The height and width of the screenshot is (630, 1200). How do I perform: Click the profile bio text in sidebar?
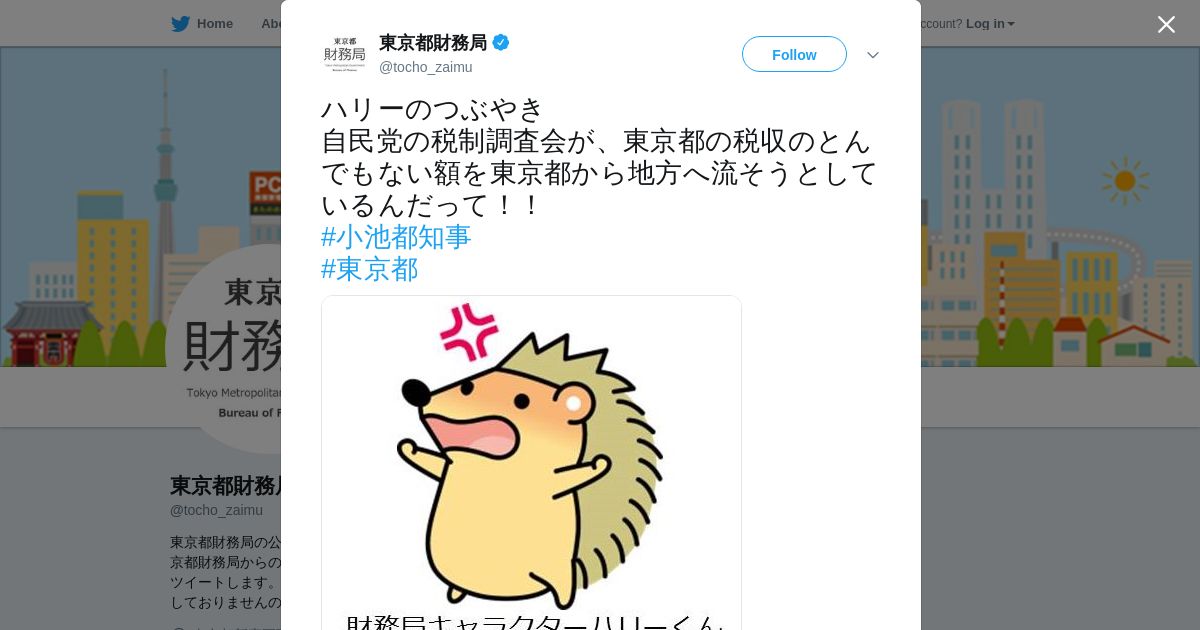(x=226, y=572)
